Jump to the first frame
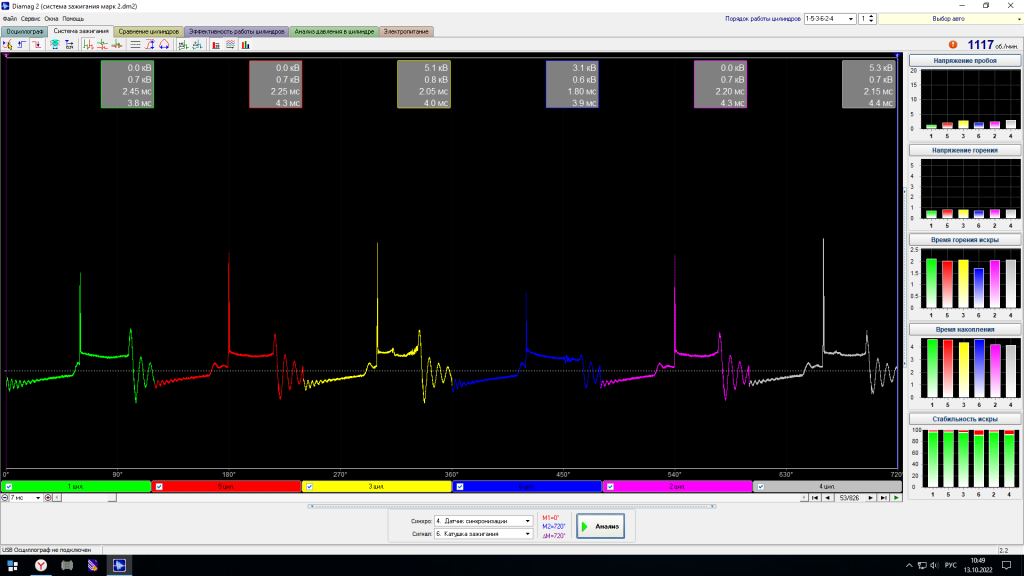1024x576 pixels. click(x=815, y=498)
